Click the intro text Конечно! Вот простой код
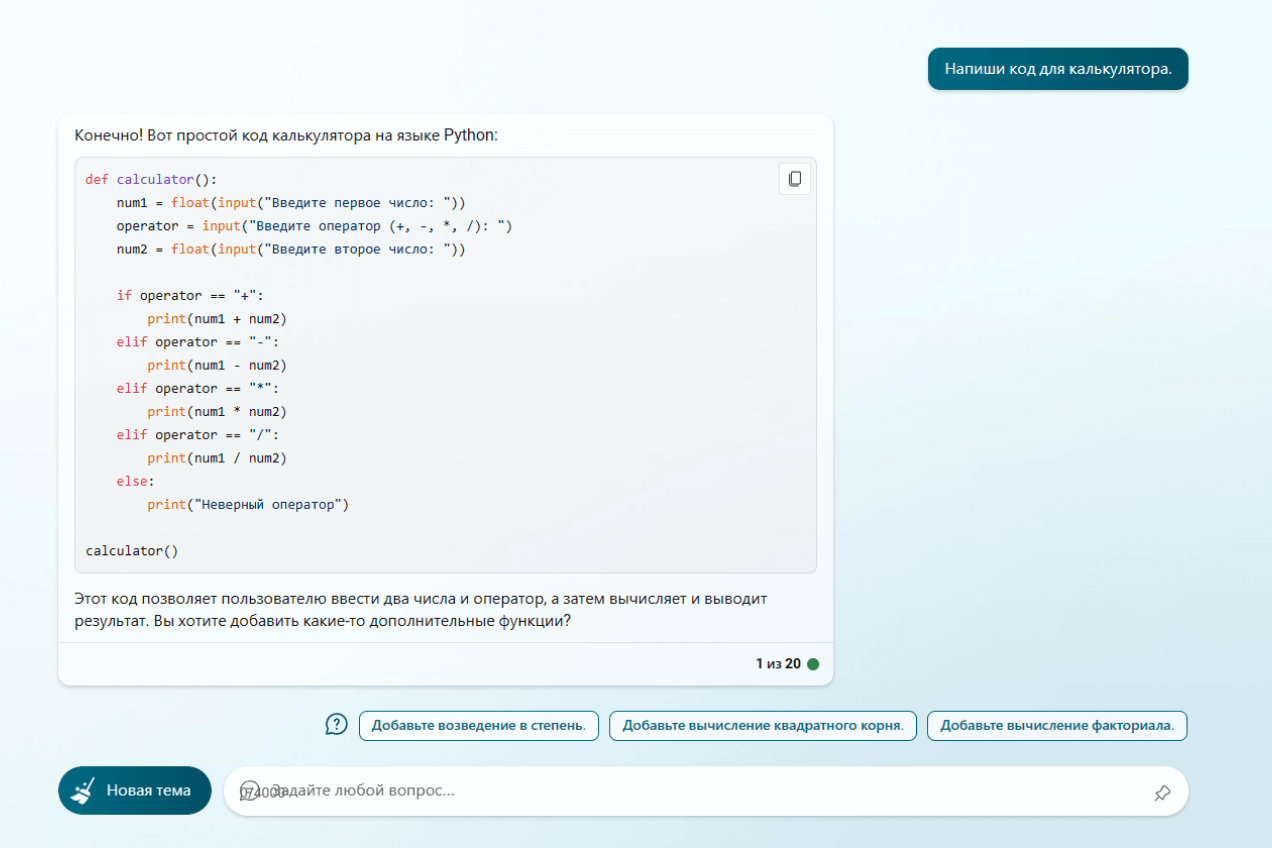1272x848 pixels. (x=285, y=134)
